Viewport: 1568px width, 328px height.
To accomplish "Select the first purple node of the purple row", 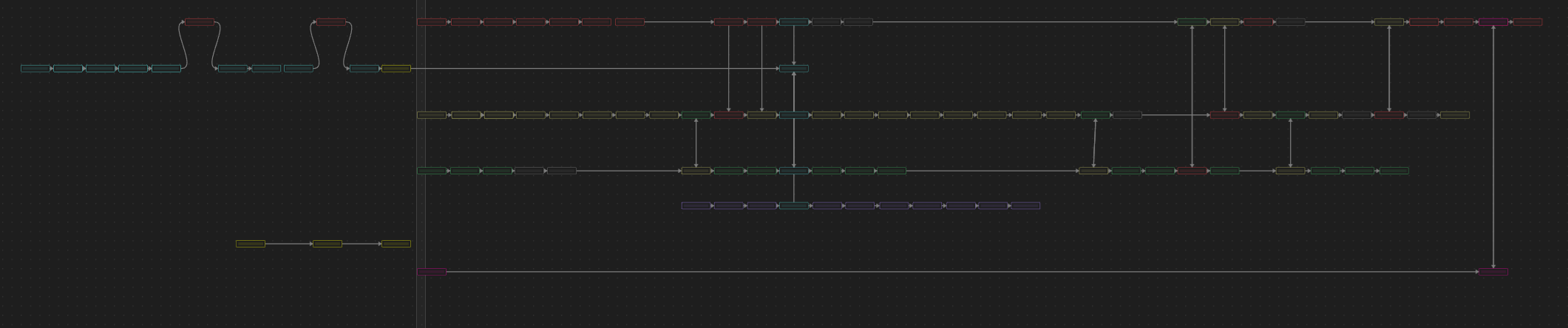I will coord(696,206).
